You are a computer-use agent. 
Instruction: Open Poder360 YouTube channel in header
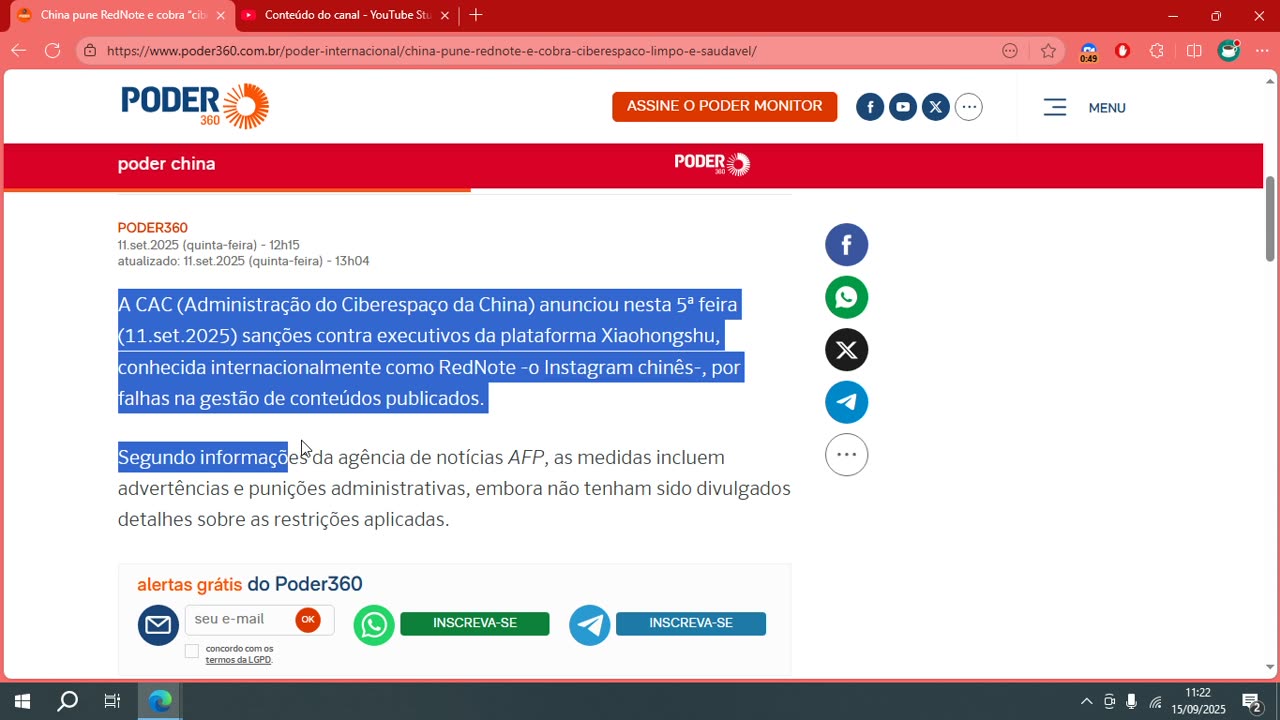tap(903, 107)
